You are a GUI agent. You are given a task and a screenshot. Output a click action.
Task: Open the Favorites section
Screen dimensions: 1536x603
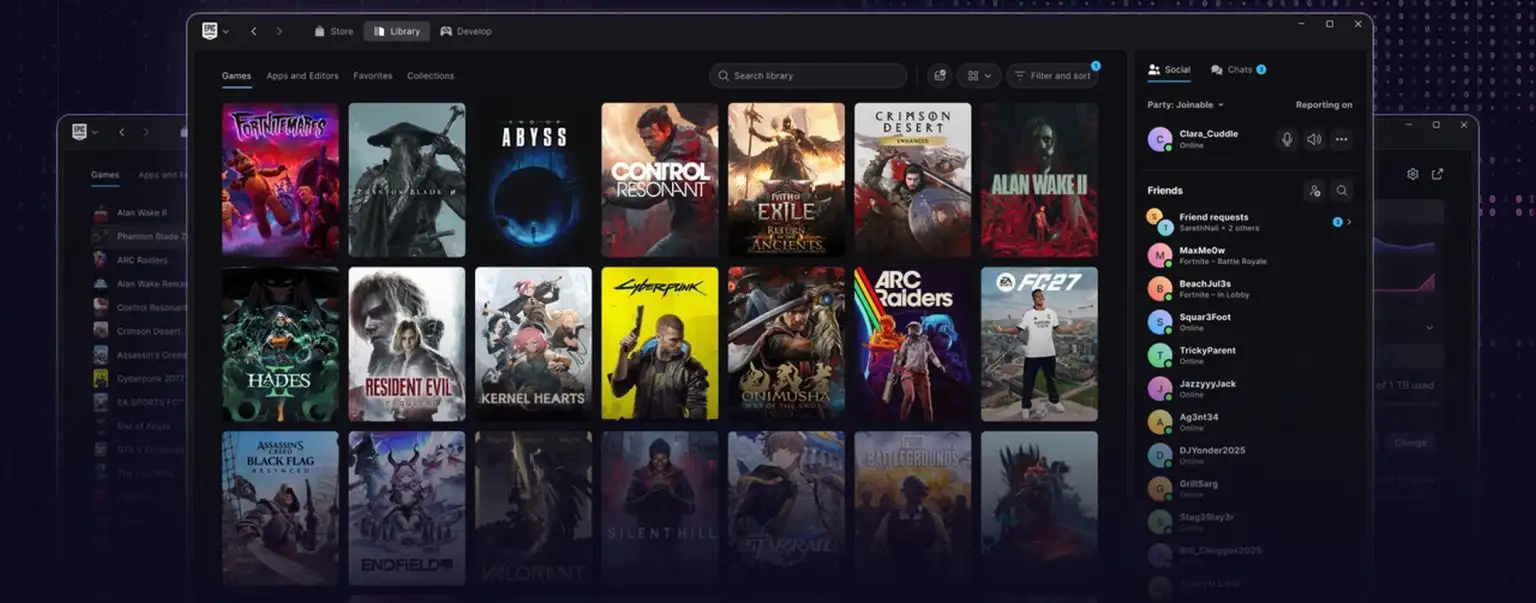[x=373, y=76]
